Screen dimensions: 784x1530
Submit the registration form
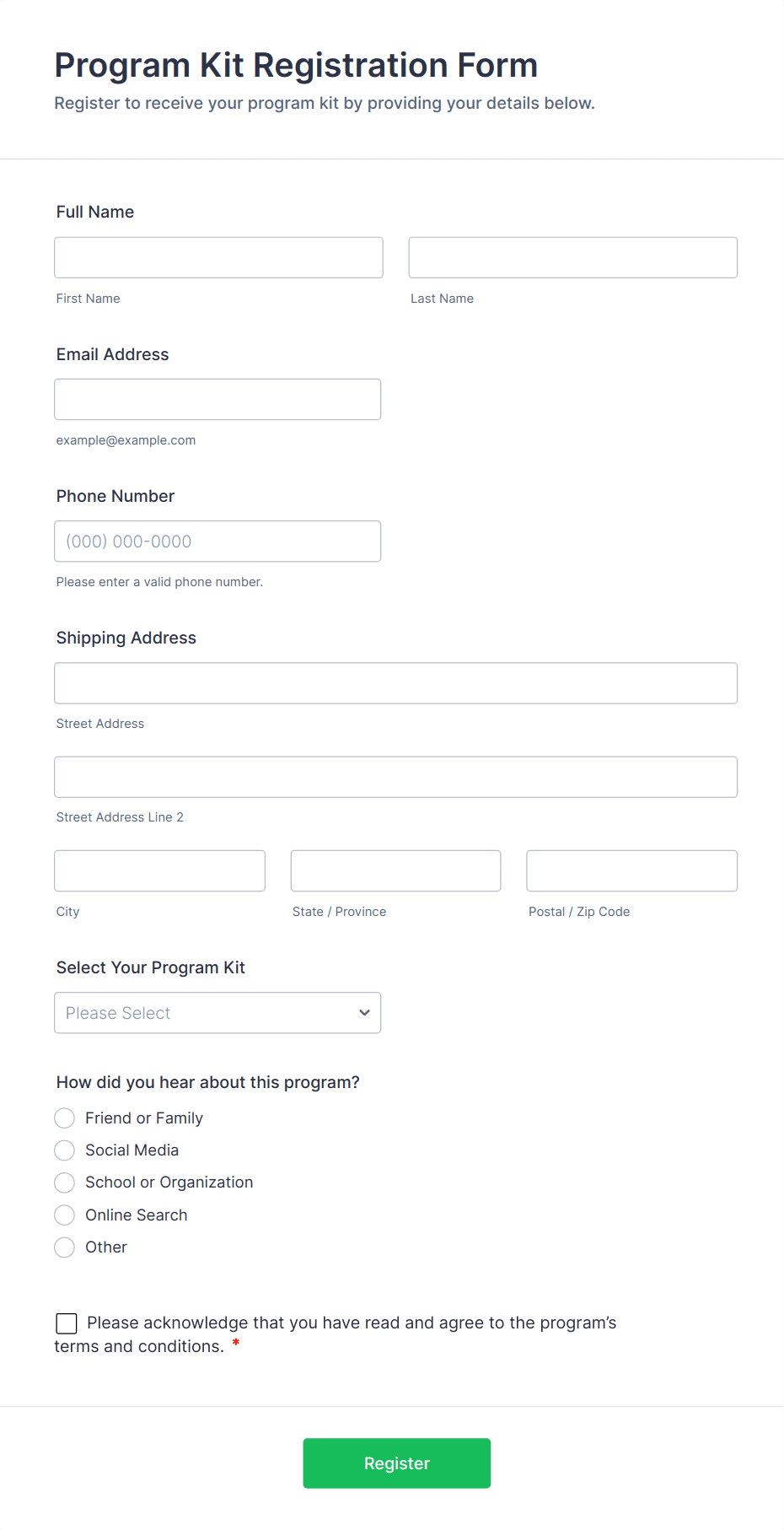point(396,1463)
